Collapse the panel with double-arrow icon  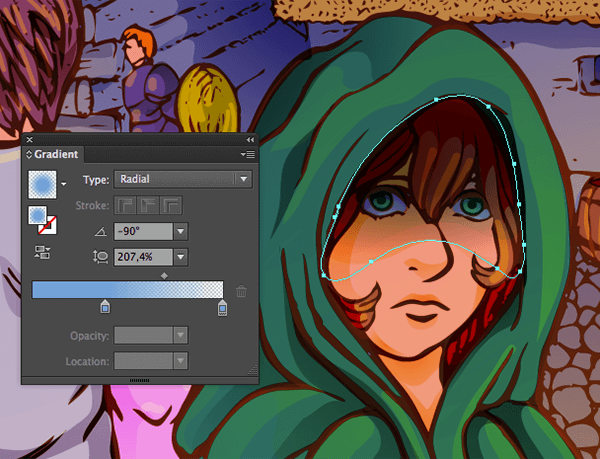[250, 140]
